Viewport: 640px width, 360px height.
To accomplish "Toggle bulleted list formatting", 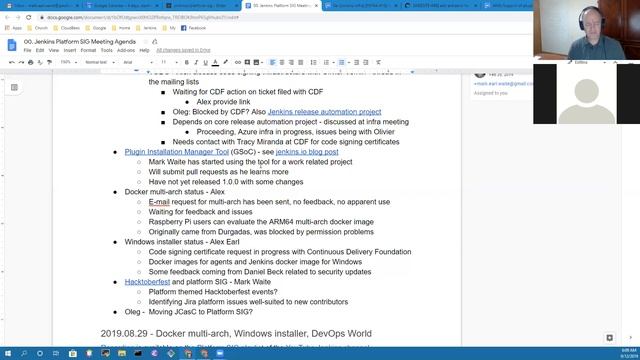I will point(342,62).
